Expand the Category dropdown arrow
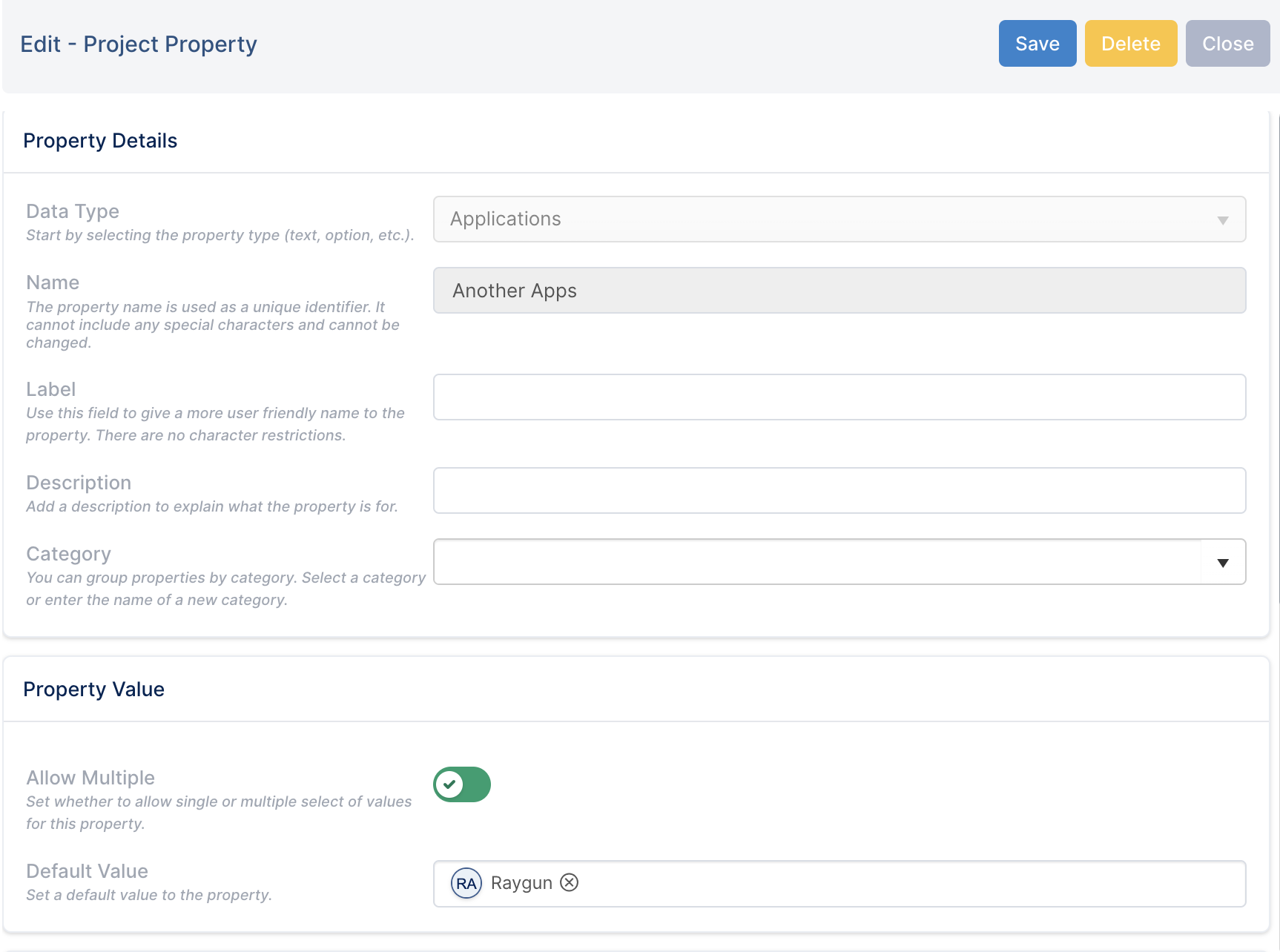This screenshot has width=1280, height=952. pos(1223,562)
